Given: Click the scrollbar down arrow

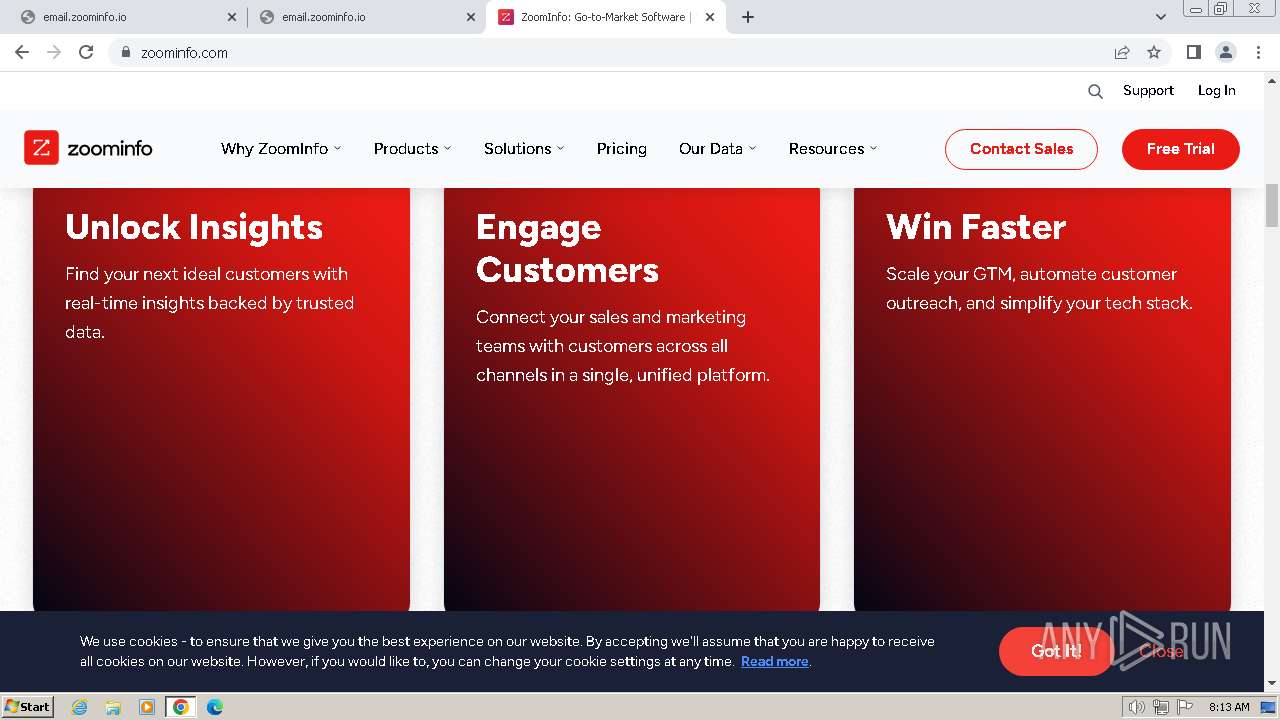Looking at the screenshot, I should click(1272, 684).
